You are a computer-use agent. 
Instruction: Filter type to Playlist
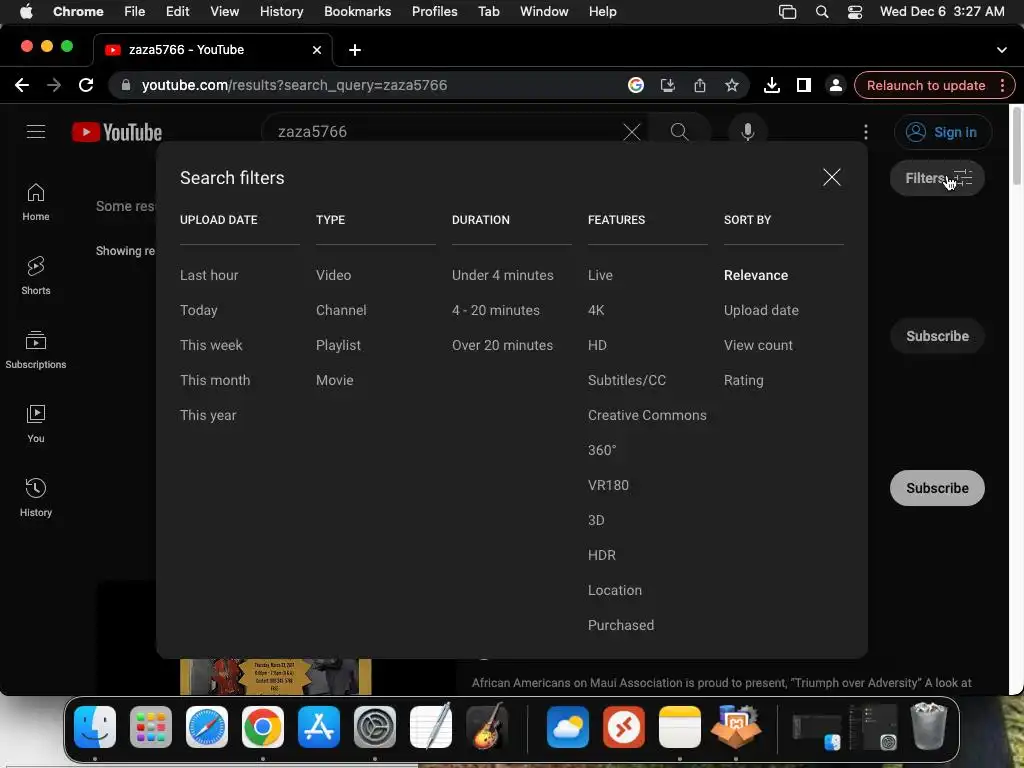[338, 345]
